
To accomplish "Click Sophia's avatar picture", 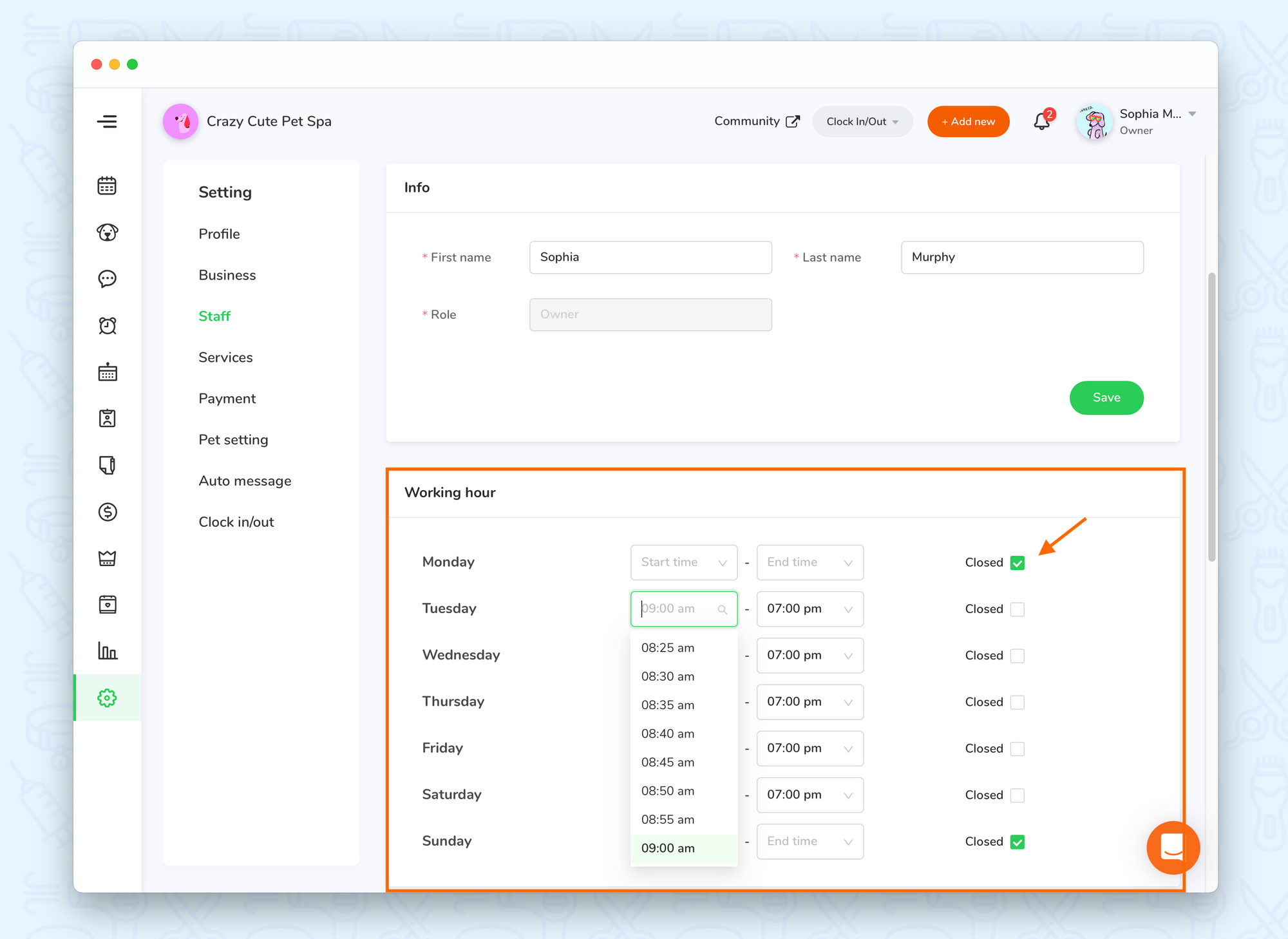I will coord(1094,121).
